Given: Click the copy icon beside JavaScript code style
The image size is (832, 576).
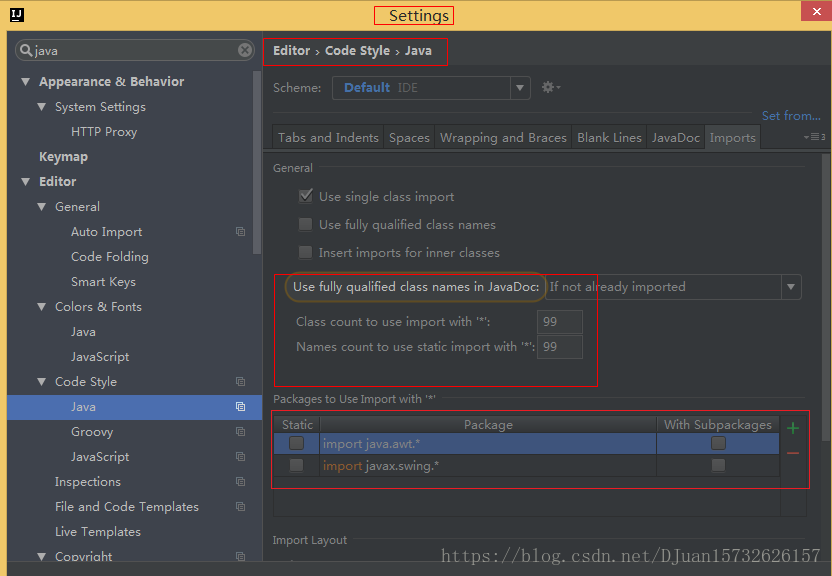Looking at the screenshot, I should tap(240, 457).
